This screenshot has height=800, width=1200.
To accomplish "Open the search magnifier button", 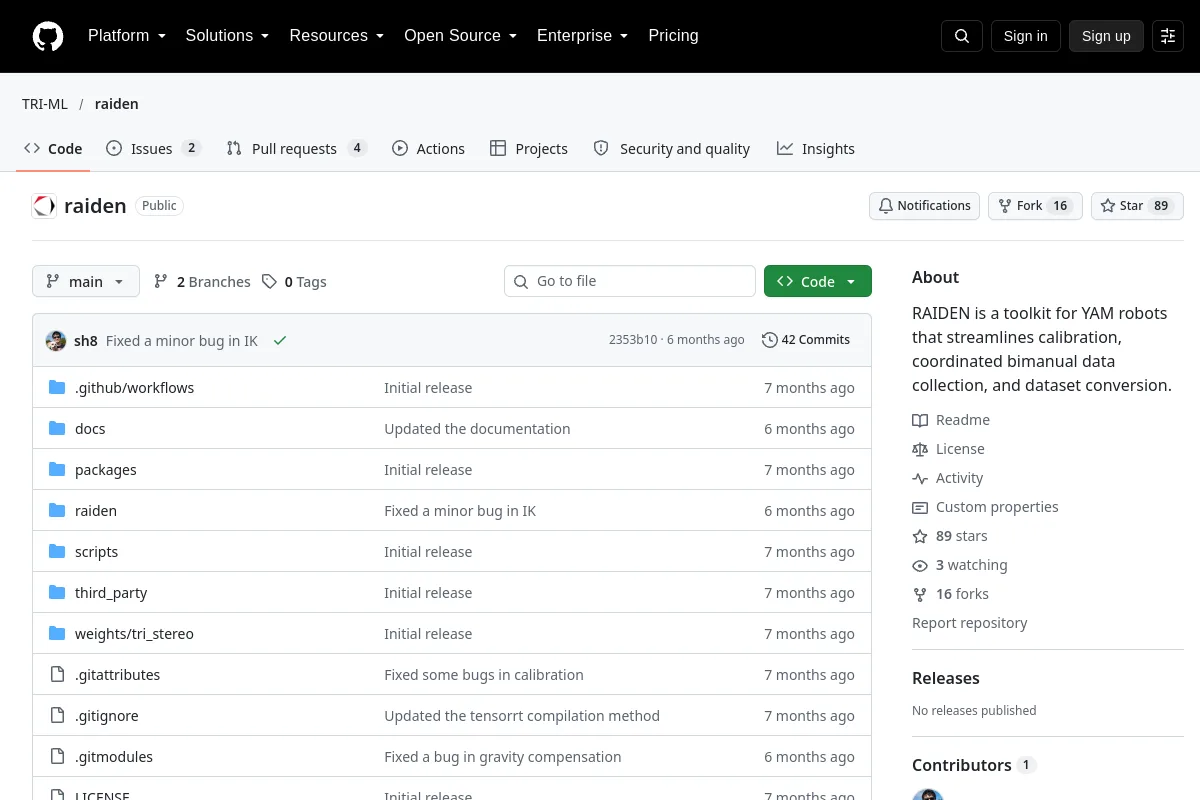I will 962,36.
